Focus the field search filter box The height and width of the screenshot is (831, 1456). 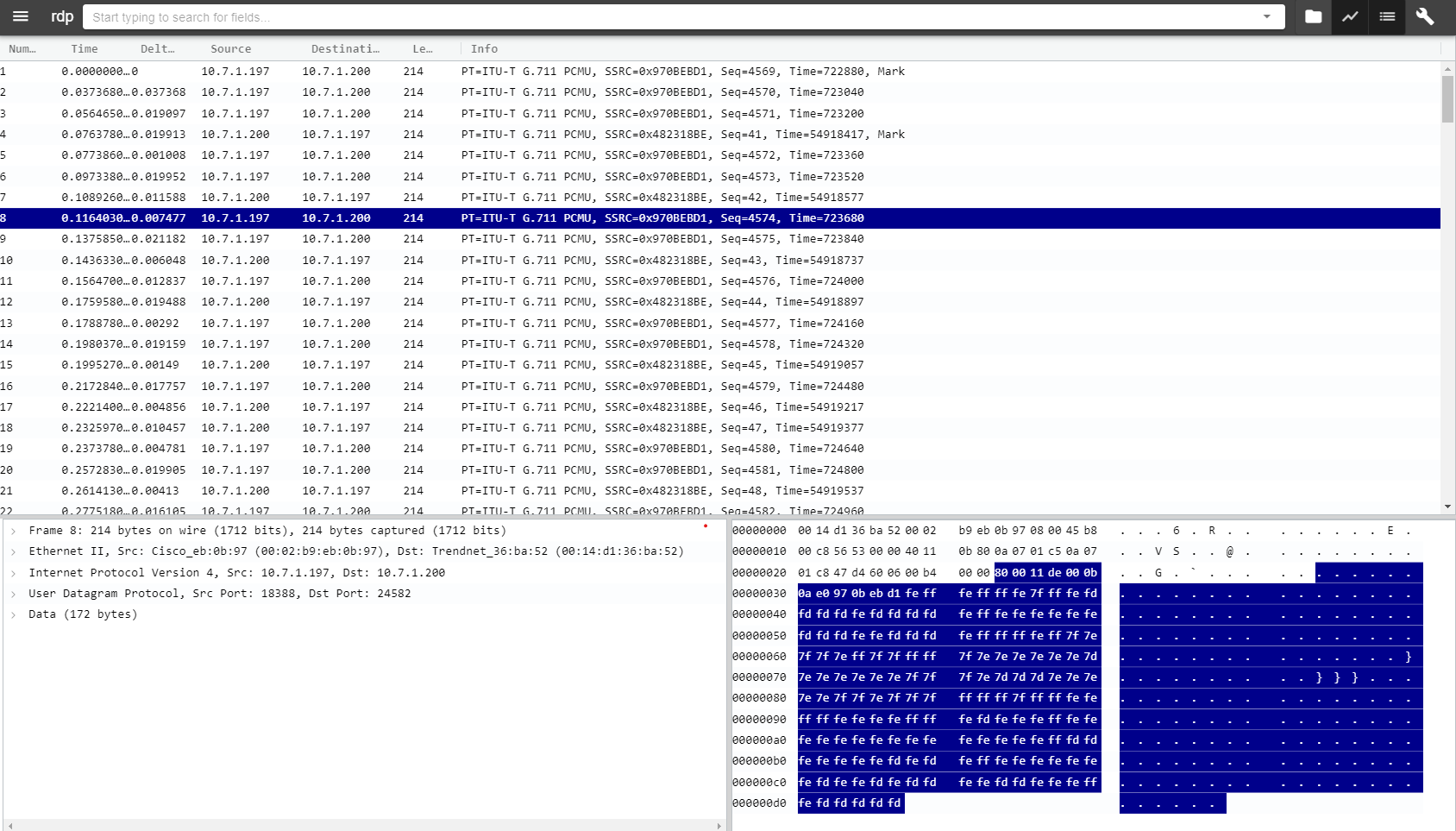(x=673, y=16)
